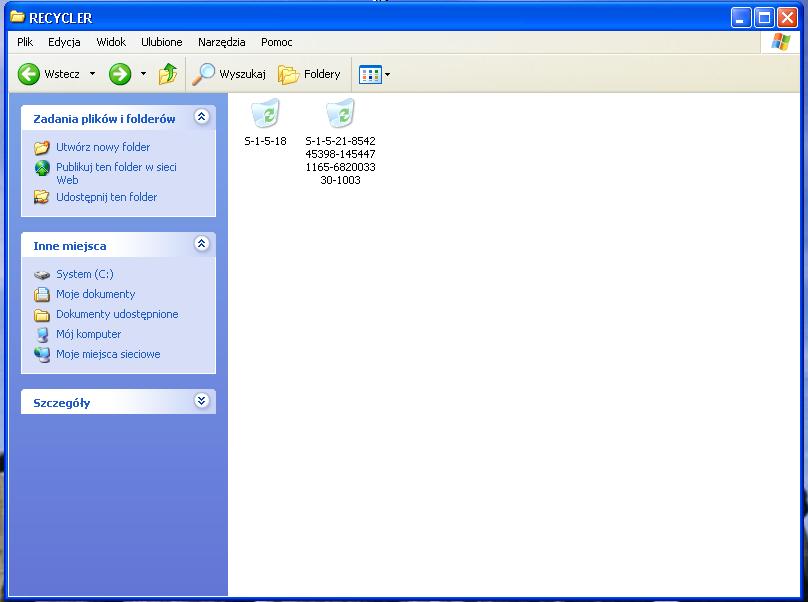Open the Wstecz history dropdown arrow
Screen dimensions: 808x602
pyautogui.click(x=92, y=74)
